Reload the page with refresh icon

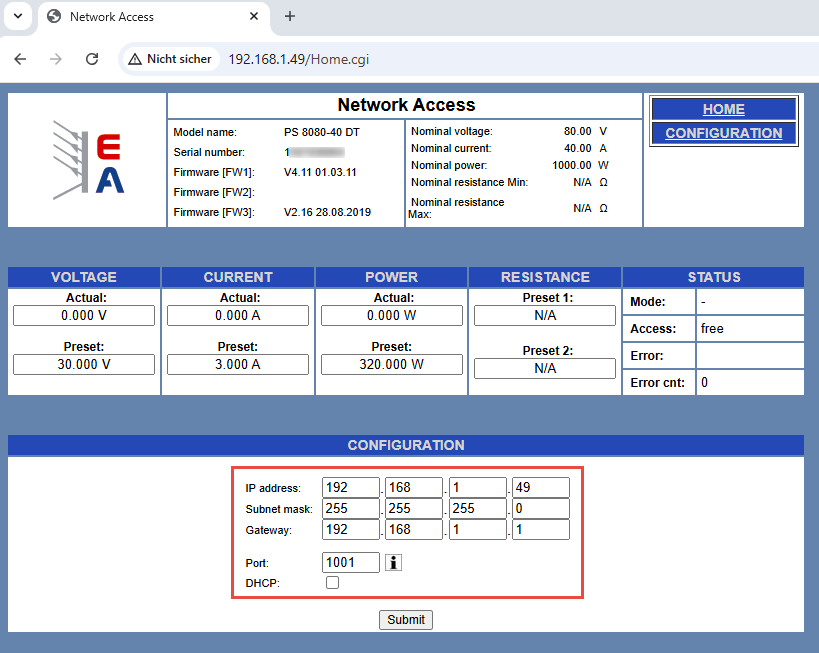click(x=92, y=59)
